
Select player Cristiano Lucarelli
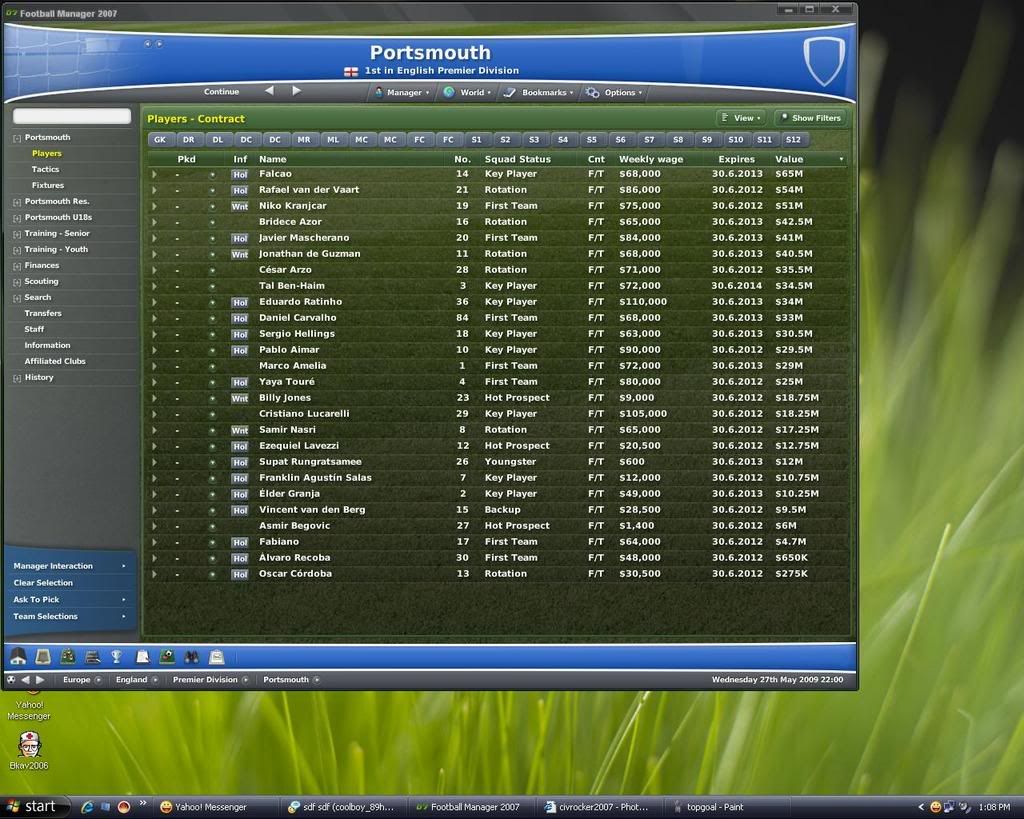pos(304,413)
